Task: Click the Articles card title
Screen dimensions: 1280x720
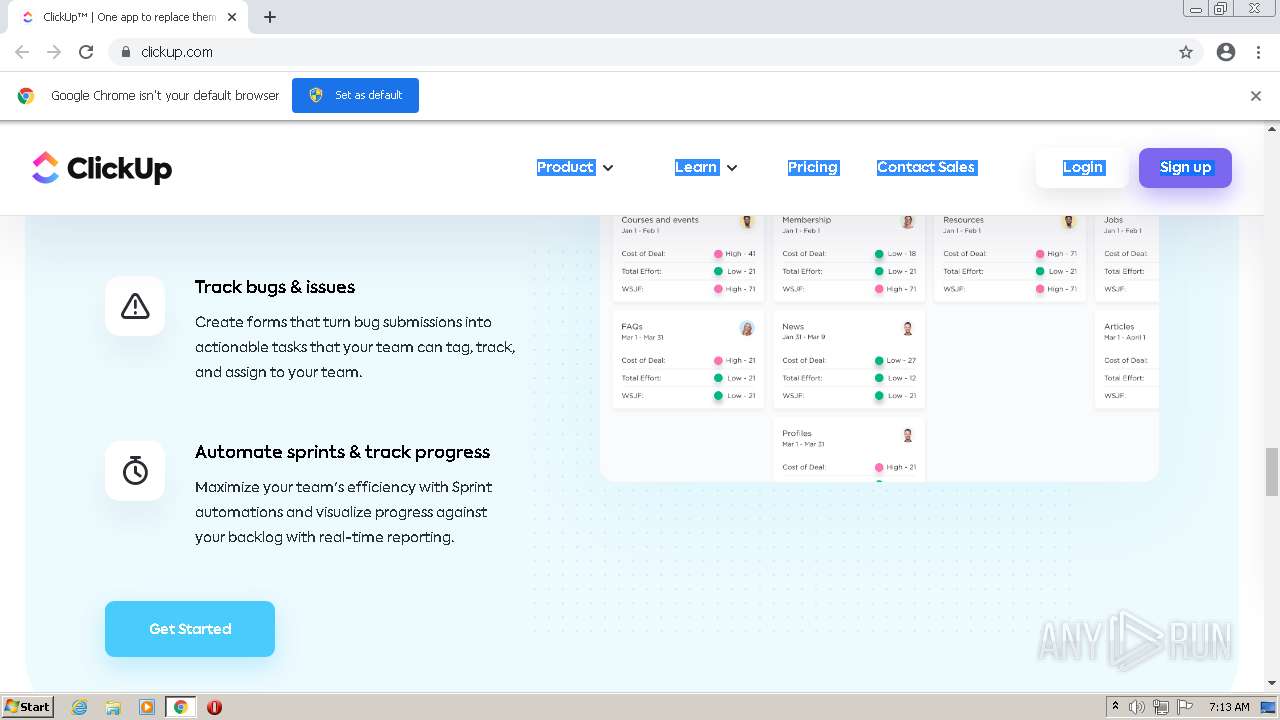Action: (1119, 326)
